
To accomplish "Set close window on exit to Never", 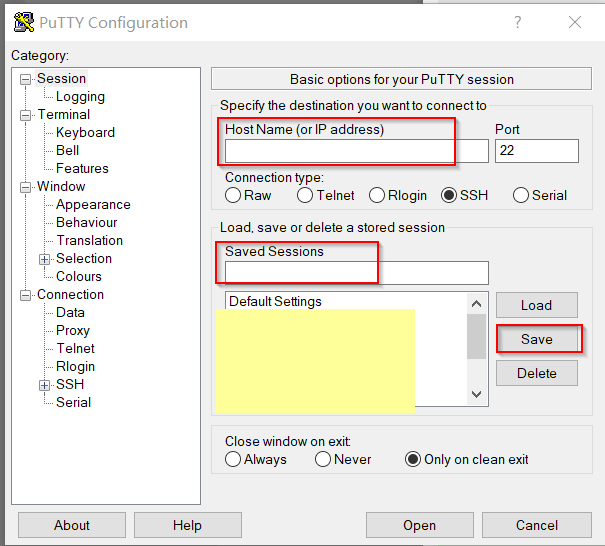I will click(x=323, y=459).
